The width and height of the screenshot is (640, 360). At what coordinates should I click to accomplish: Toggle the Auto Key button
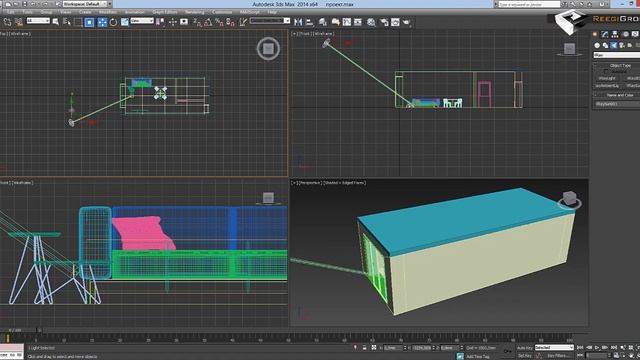coord(524,348)
